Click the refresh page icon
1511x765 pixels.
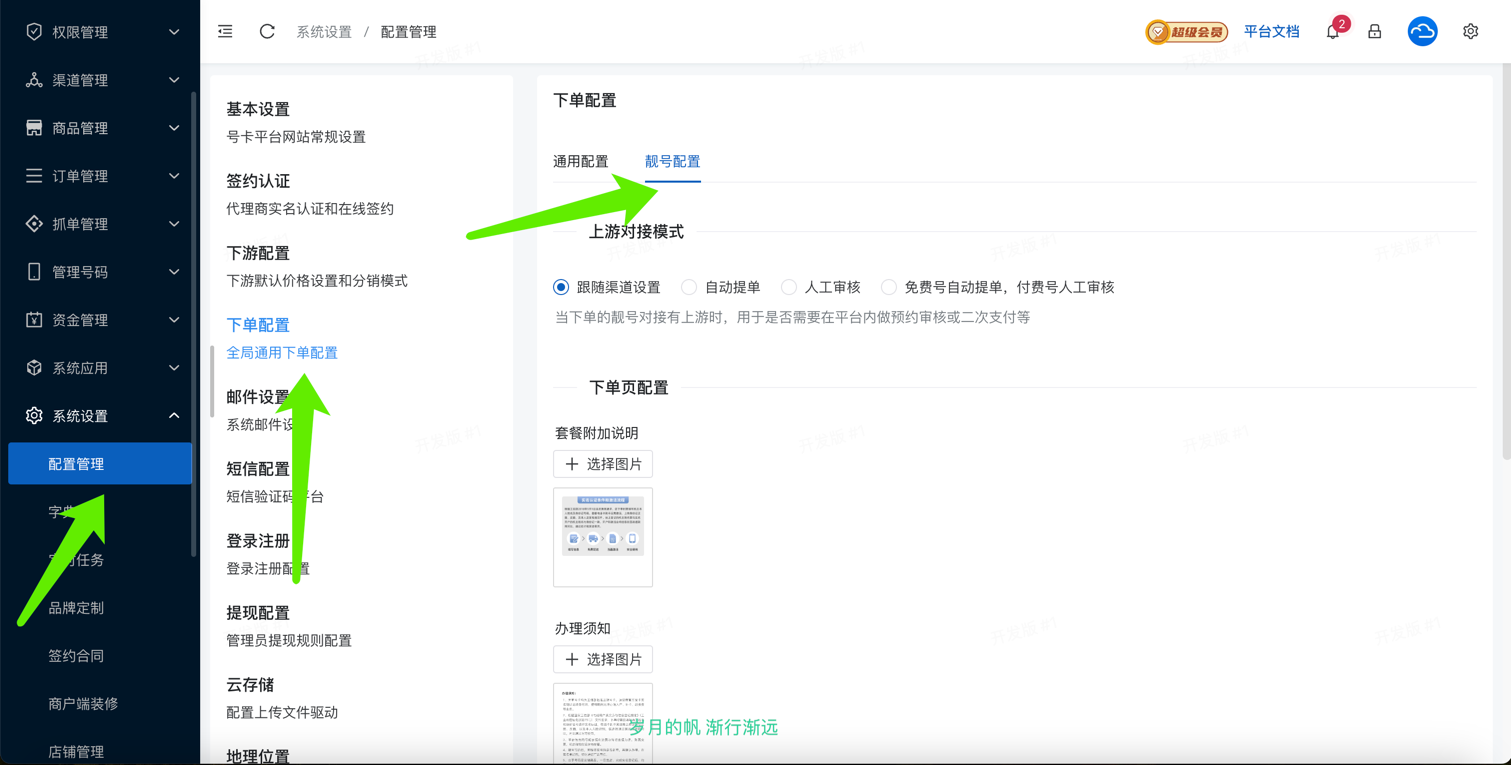[x=267, y=32]
